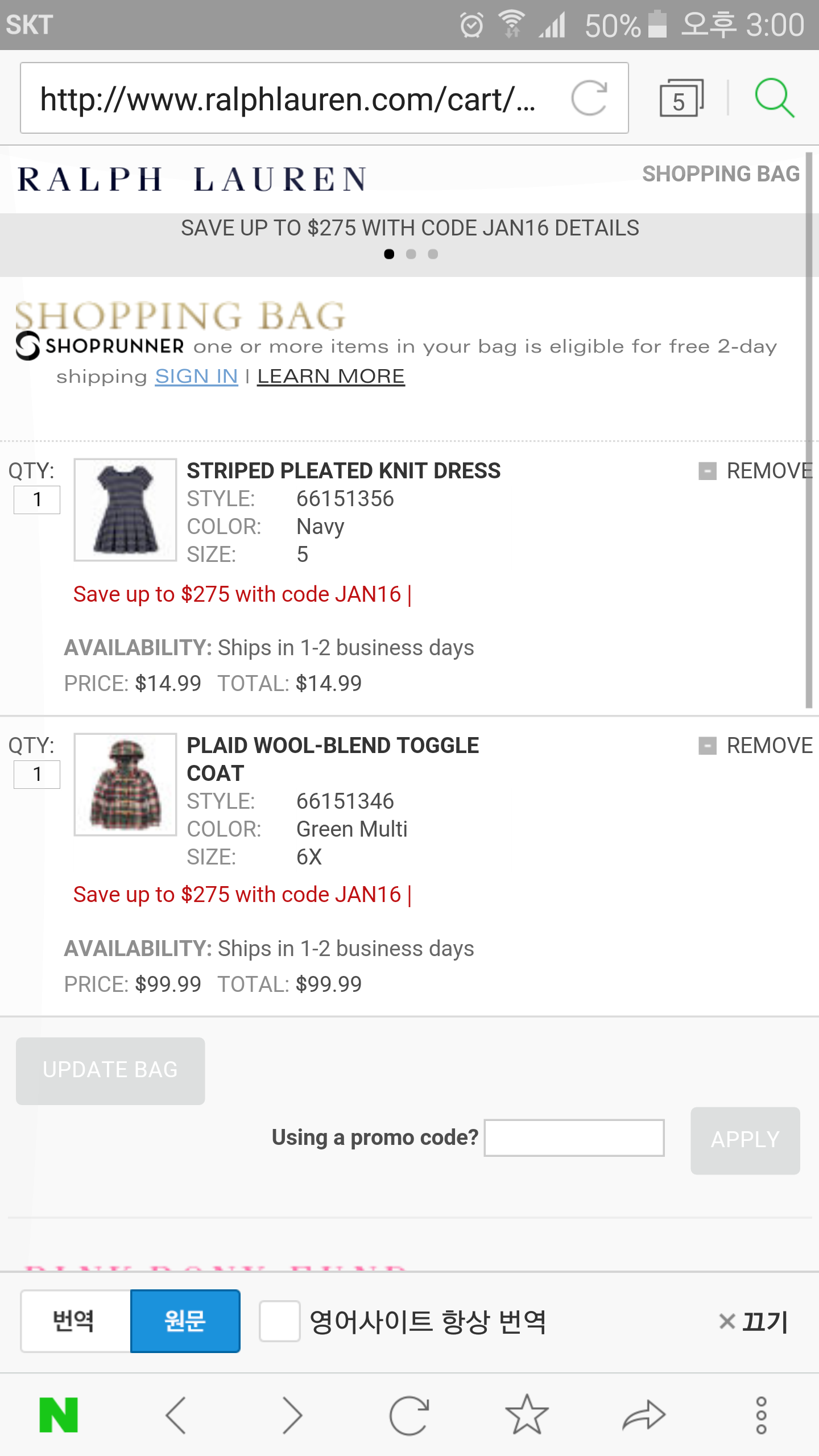Select the 원문 original text tab
Viewport: 819px width, 1456px height.
pyautogui.click(x=185, y=1321)
